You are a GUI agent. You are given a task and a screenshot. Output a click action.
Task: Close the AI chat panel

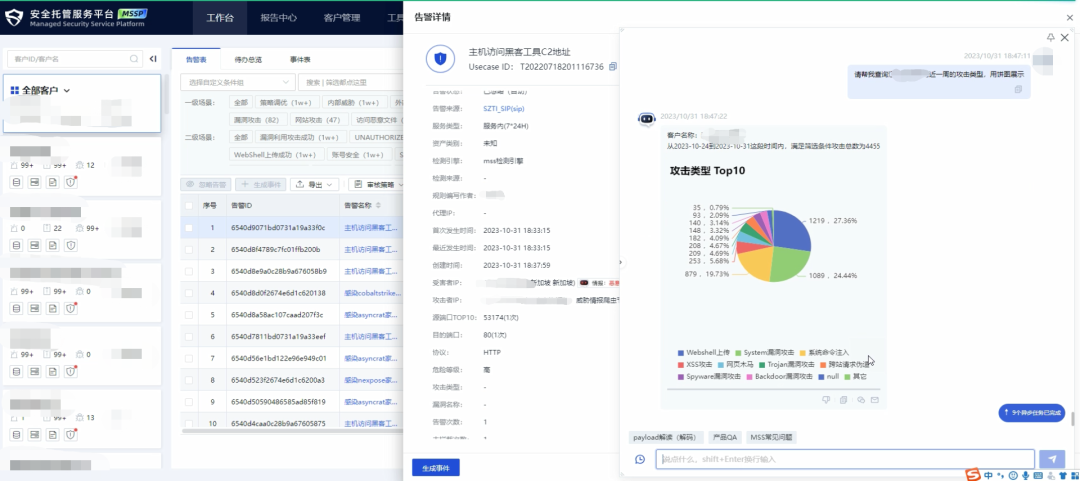coord(1065,37)
